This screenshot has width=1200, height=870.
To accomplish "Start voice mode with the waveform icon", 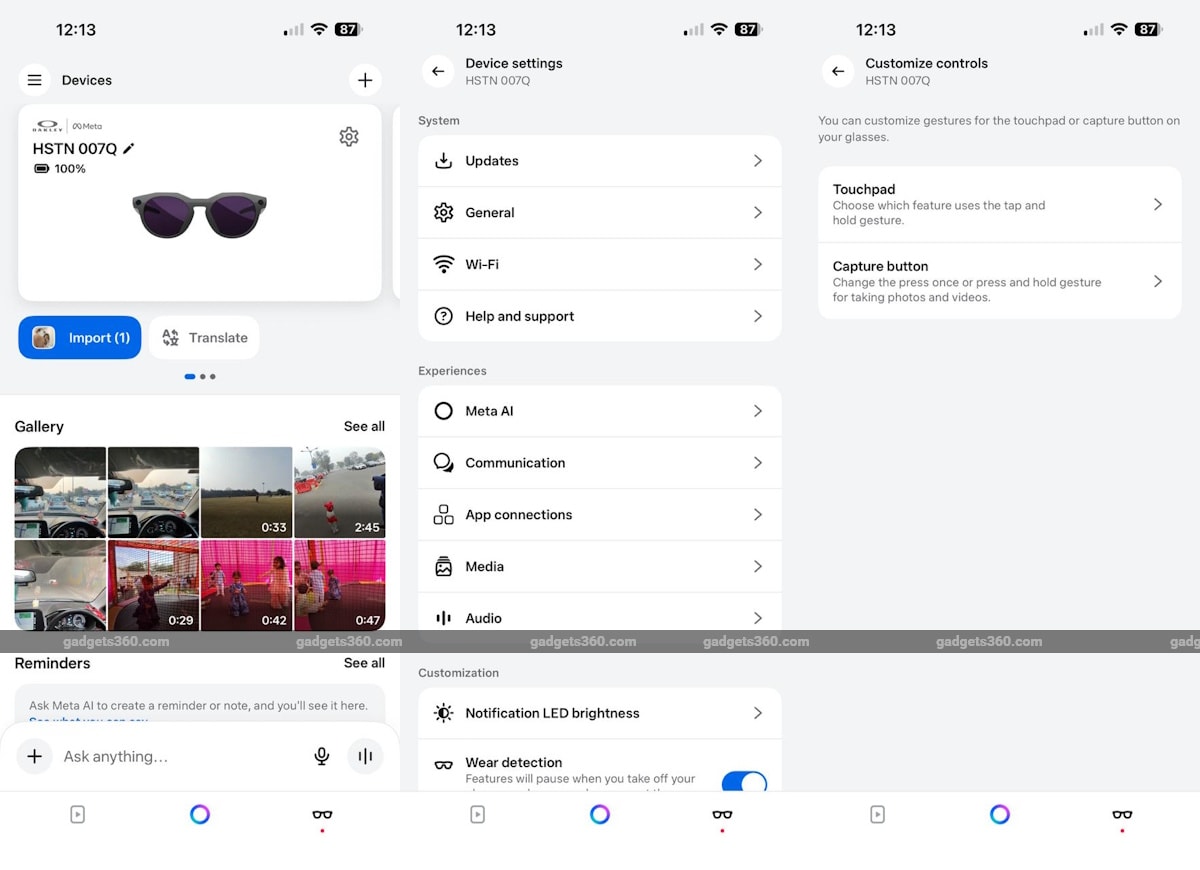I will click(365, 756).
